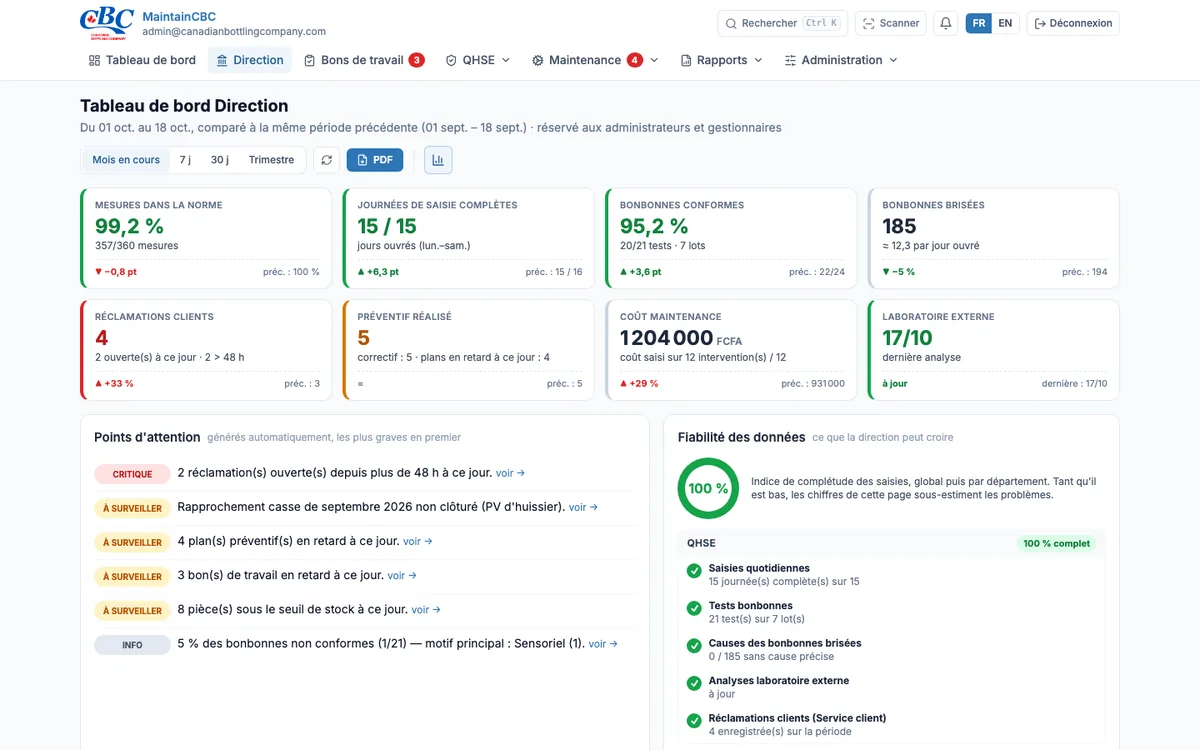Click the CRITIQUE severity badge
The image size is (1200, 750).
(132, 474)
